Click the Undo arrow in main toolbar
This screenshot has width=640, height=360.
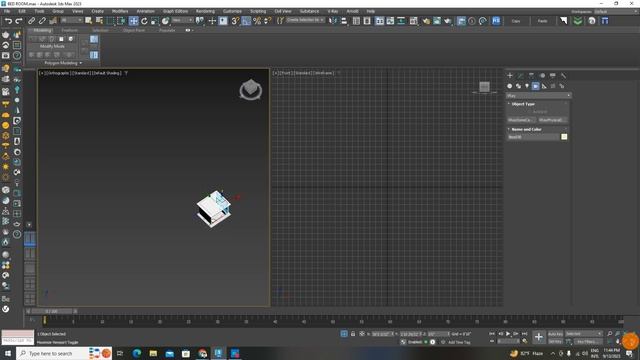(8, 21)
